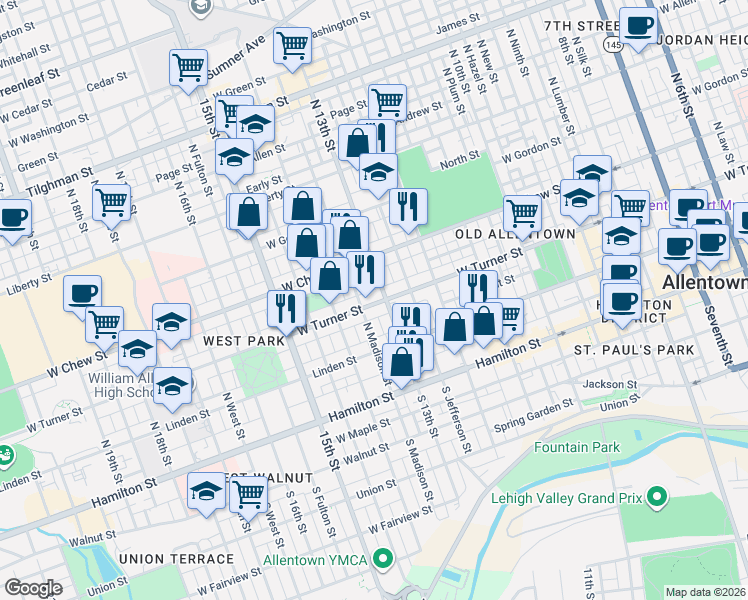Open the Map data ©2026 attribution
Image resolution: width=748 pixels, height=600 pixels.
tap(706, 592)
